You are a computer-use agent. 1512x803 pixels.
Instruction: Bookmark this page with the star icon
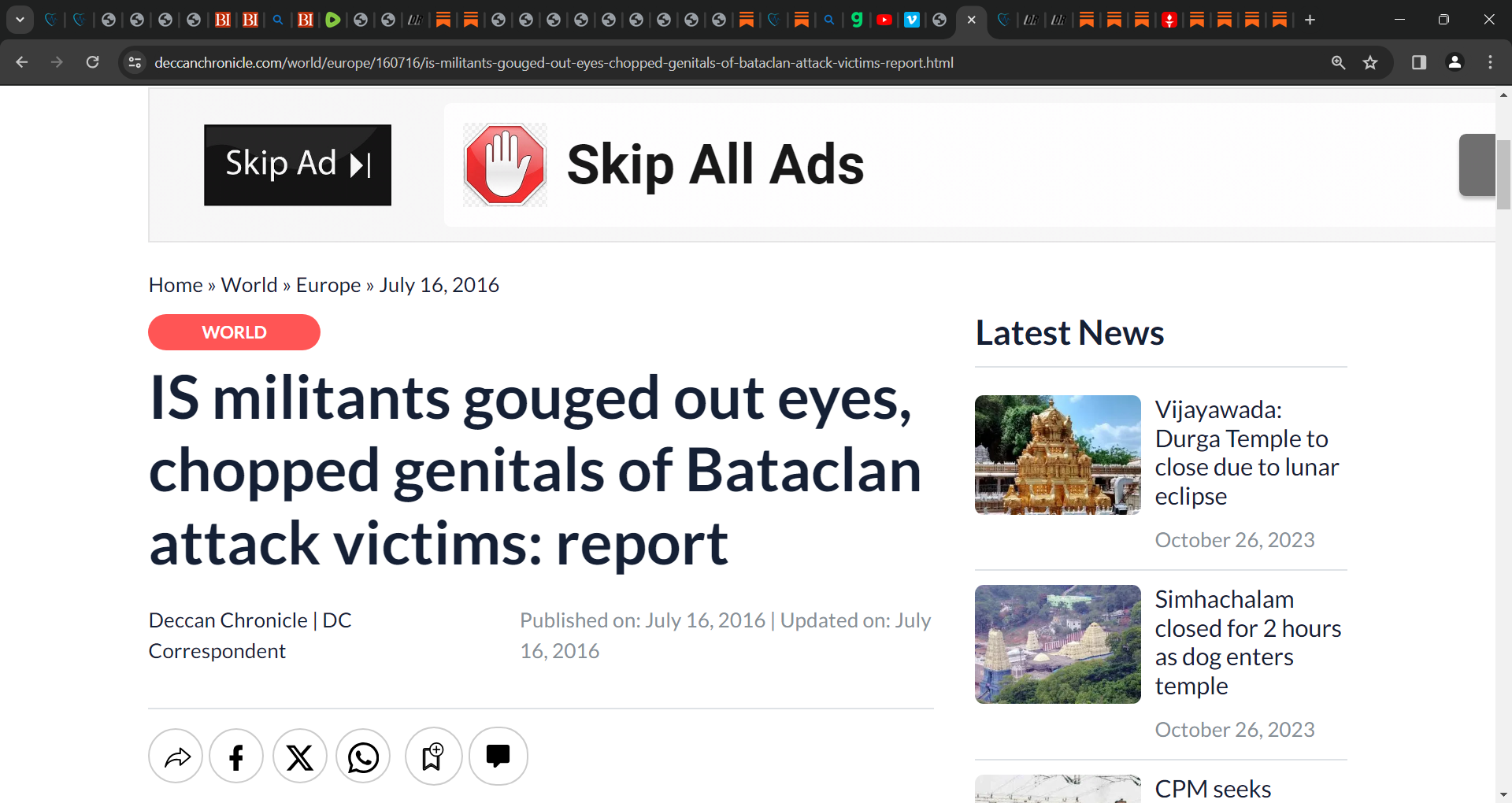[x=1370, y=62]
